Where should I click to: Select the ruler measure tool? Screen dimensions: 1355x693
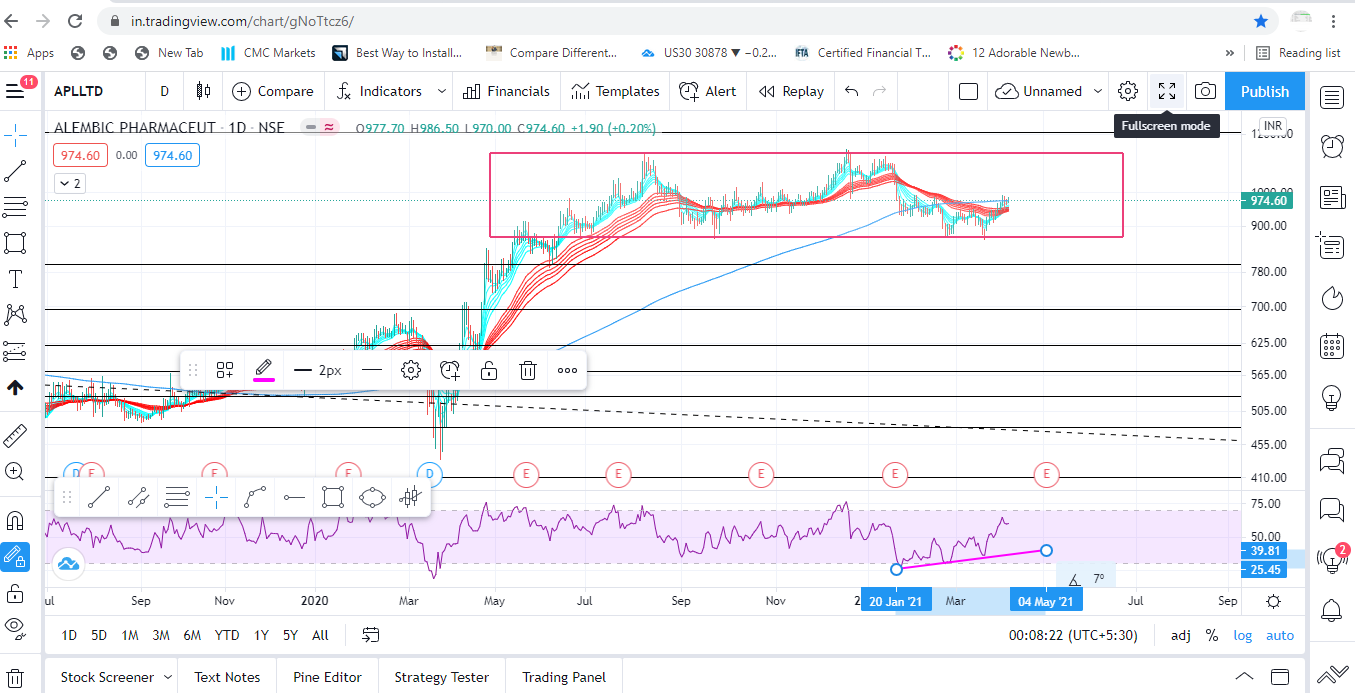coord(15,435)
